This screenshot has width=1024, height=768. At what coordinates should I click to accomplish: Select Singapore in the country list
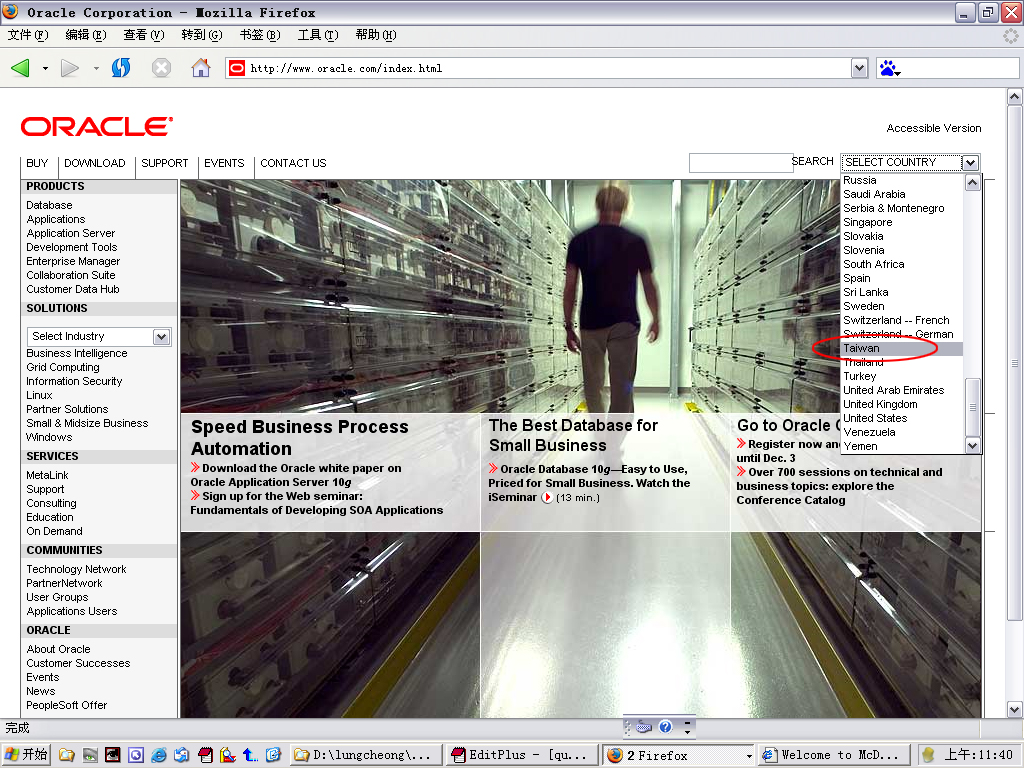(x=902, y=223)
